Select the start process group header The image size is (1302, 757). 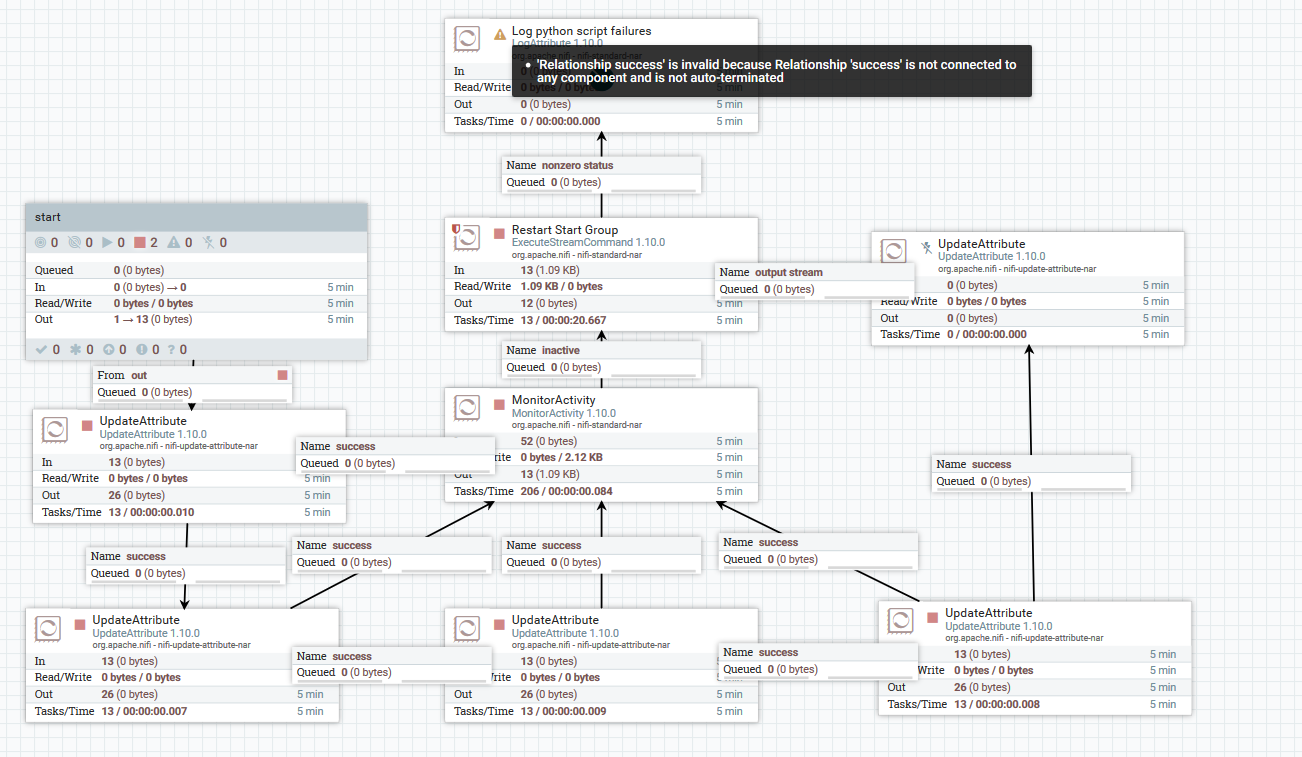(x=196, y=217)
